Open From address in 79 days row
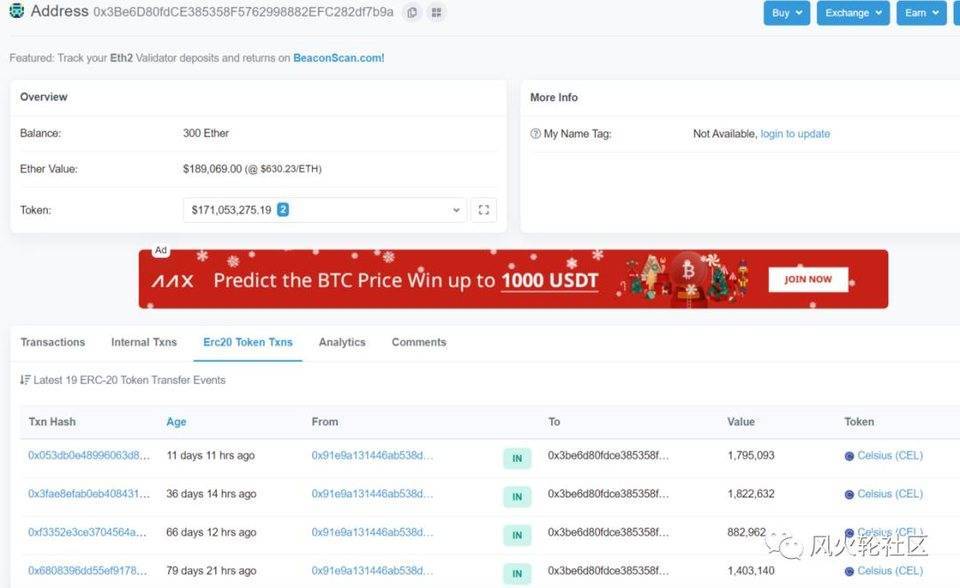The image size is (960, 588). pyautogui.click(x=372, y=571)
